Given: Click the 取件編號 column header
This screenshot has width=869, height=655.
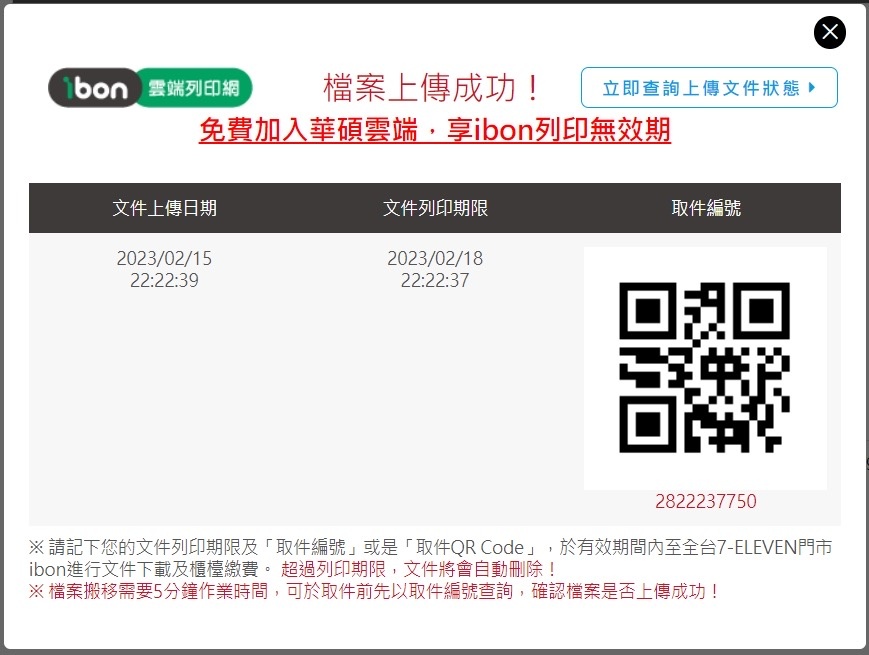Looking at the screenshot, I should 706,208.
